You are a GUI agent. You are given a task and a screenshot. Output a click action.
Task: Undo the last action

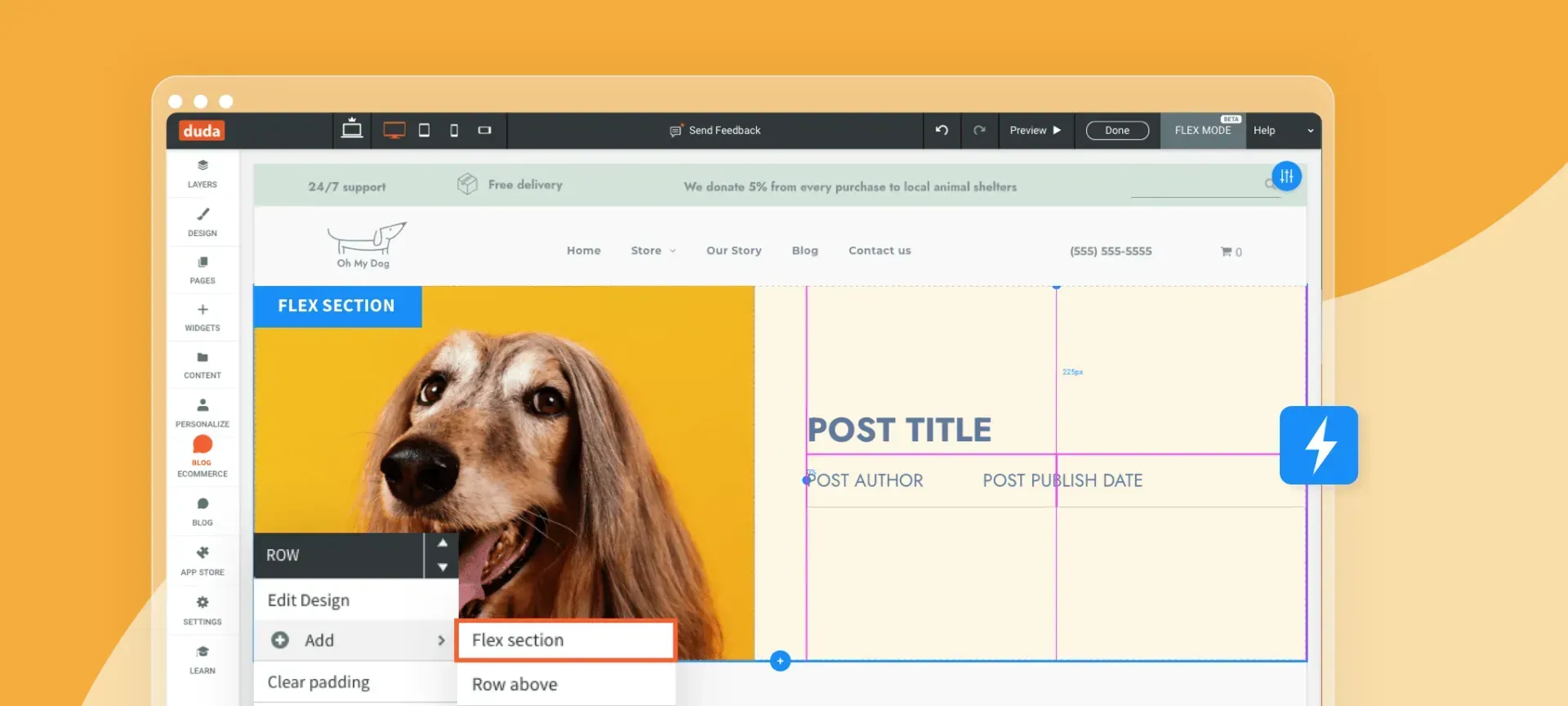(942, 130)
